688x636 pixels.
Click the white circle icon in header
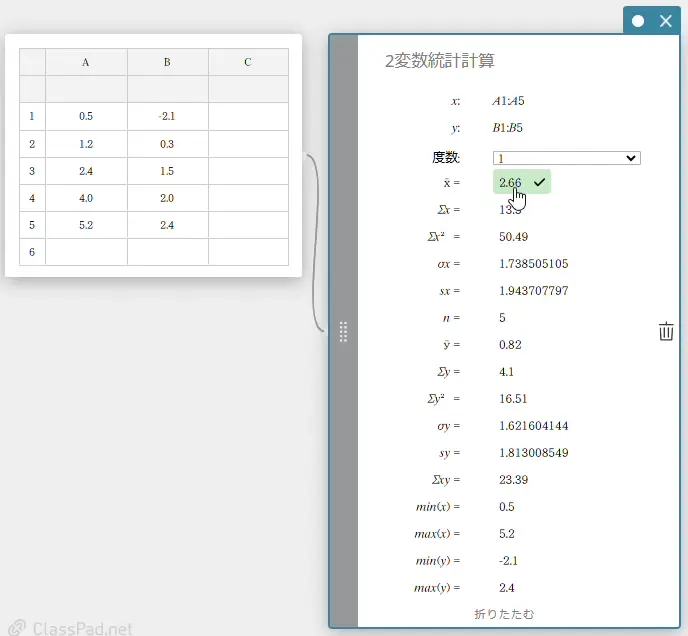pos(638,21)
